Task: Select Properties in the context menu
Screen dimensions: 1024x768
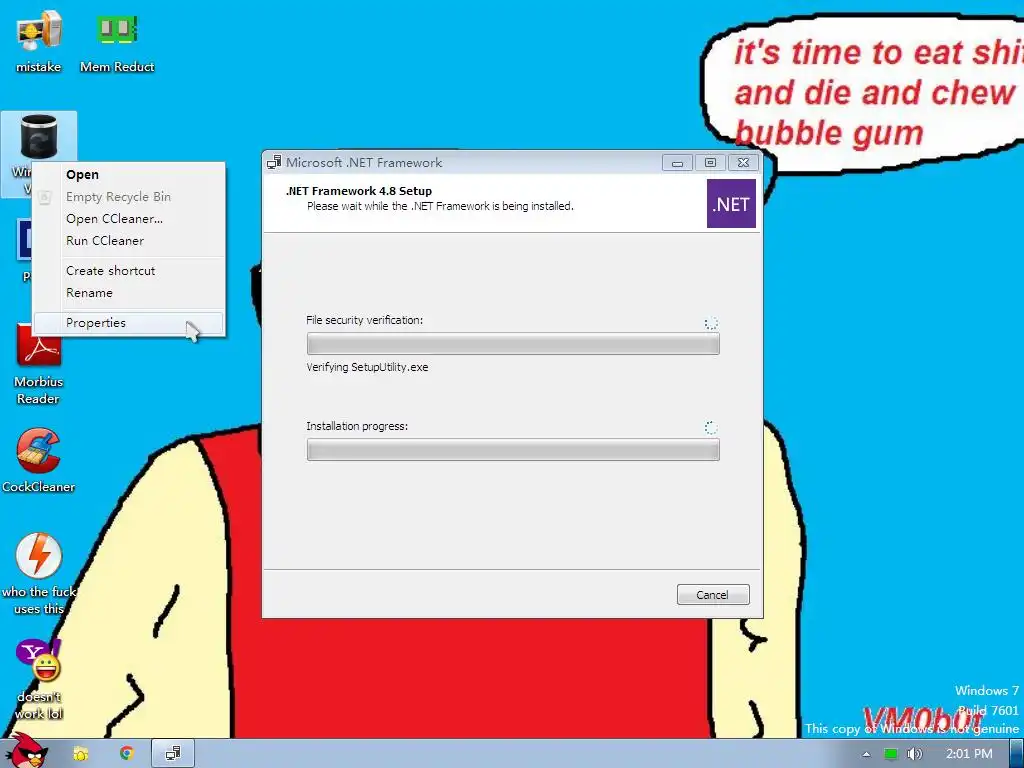Action: (129, 323)
